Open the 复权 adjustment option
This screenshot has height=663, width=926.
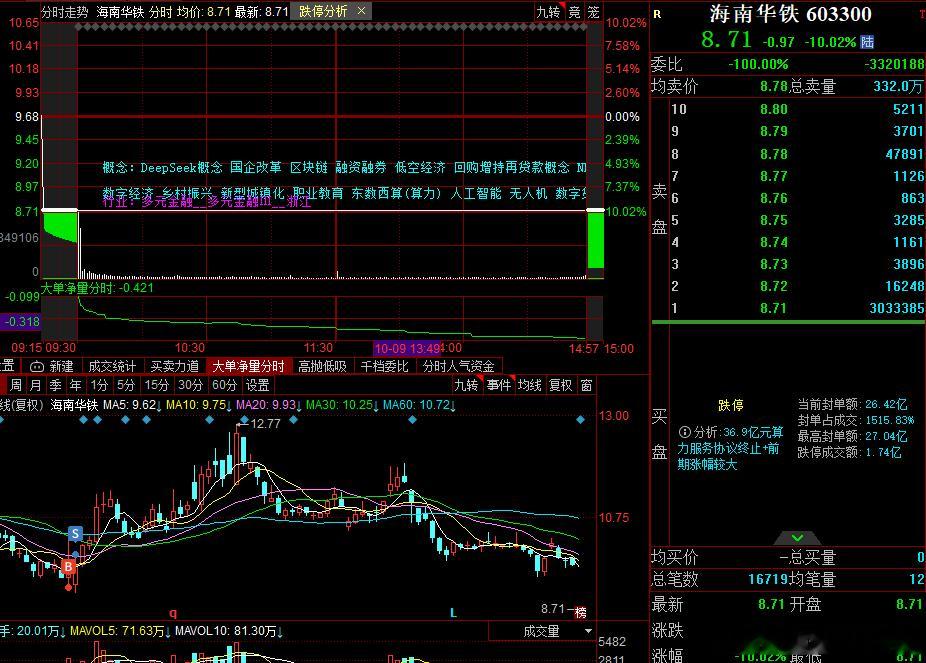(560, 385)
